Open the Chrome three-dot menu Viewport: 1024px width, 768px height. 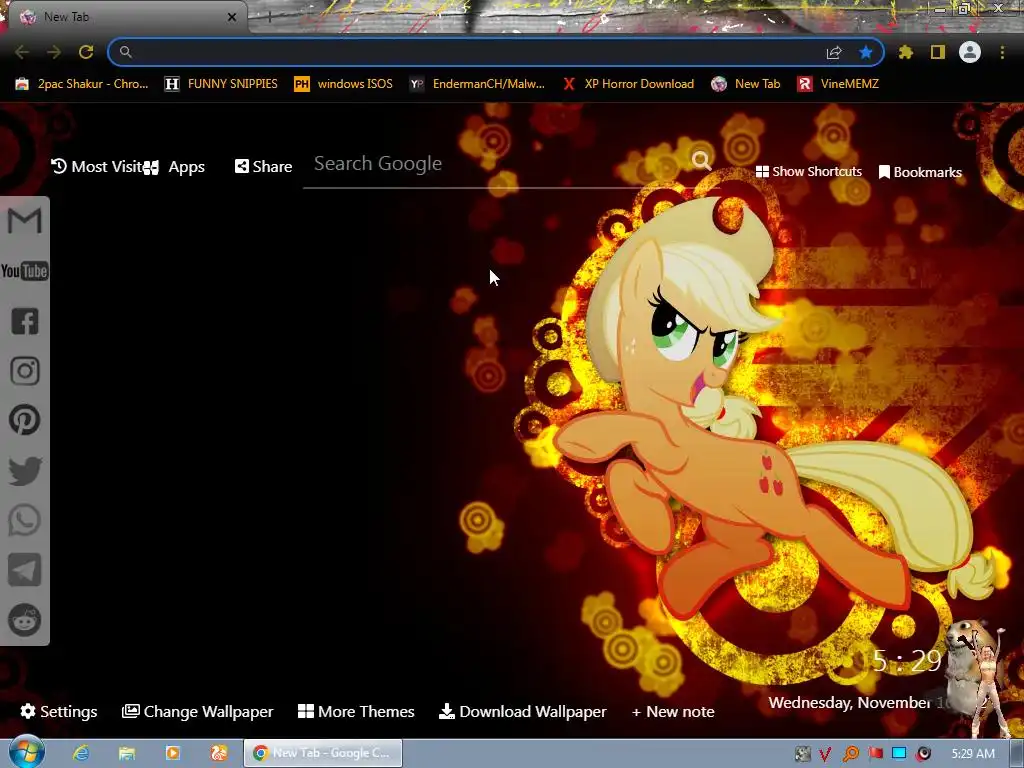coord(1002,52)
